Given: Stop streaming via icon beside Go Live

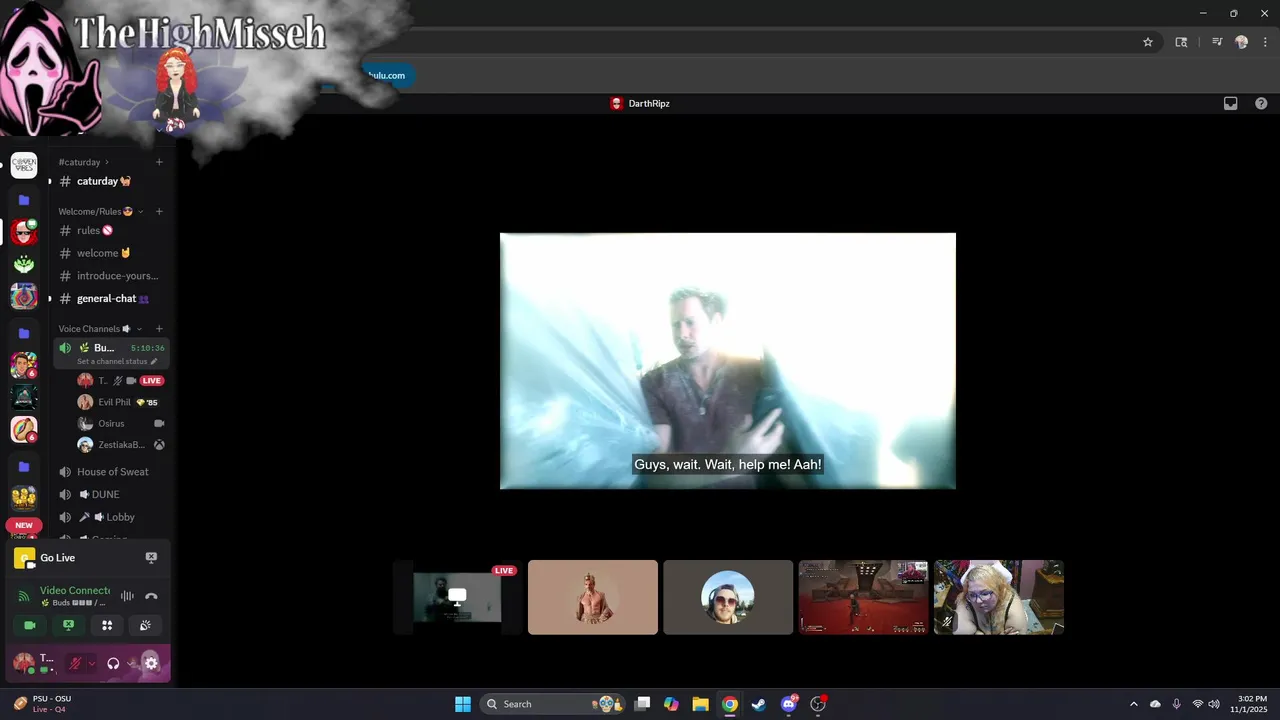Looking at the screenshot, I should click(151, 558).
